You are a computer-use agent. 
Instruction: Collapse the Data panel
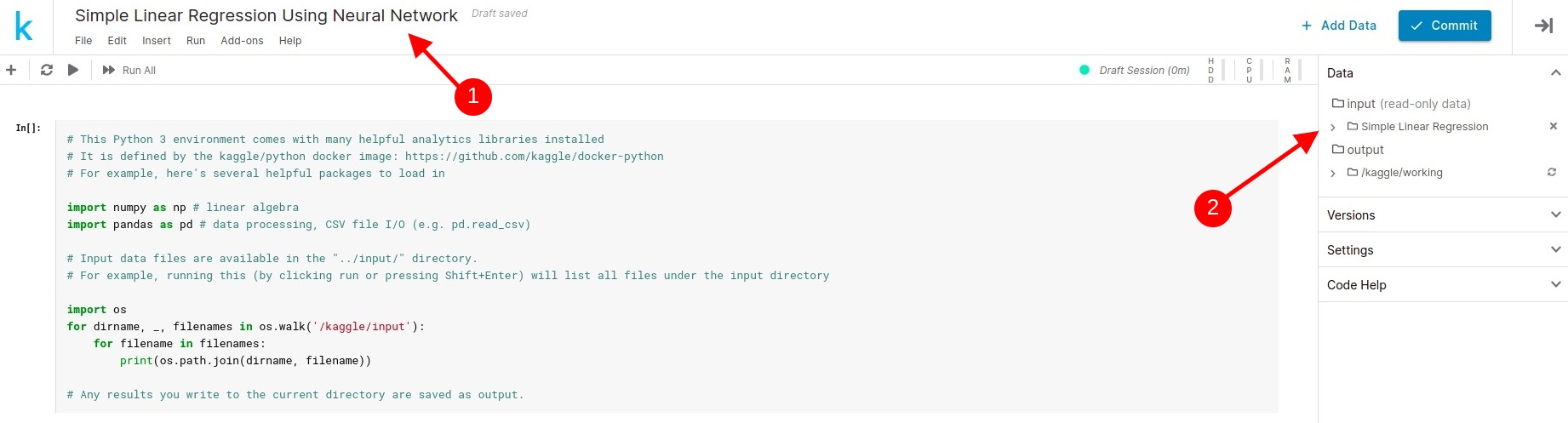(1555, 73)
